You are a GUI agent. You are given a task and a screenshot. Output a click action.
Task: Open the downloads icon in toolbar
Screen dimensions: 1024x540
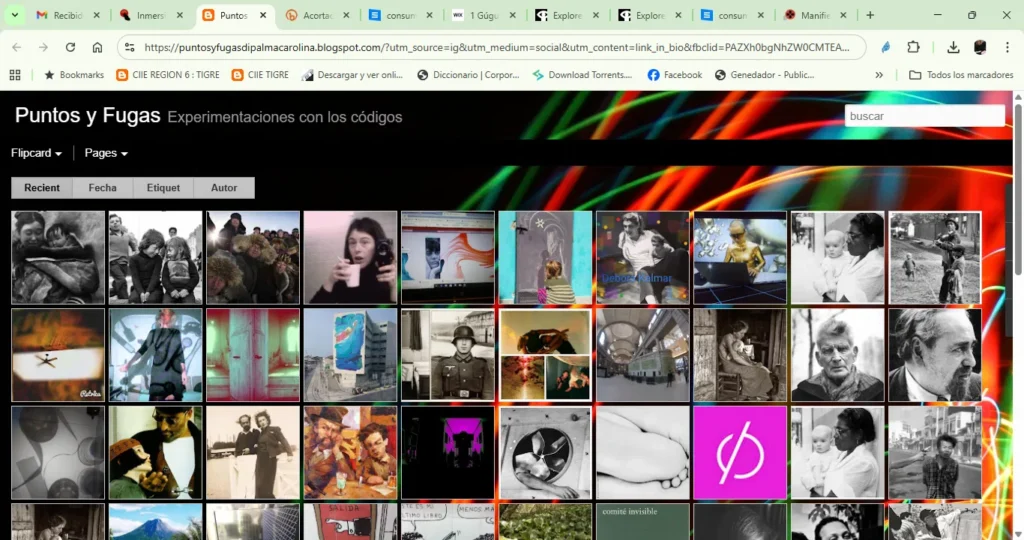pyautogui.click(x=952, y=47)
